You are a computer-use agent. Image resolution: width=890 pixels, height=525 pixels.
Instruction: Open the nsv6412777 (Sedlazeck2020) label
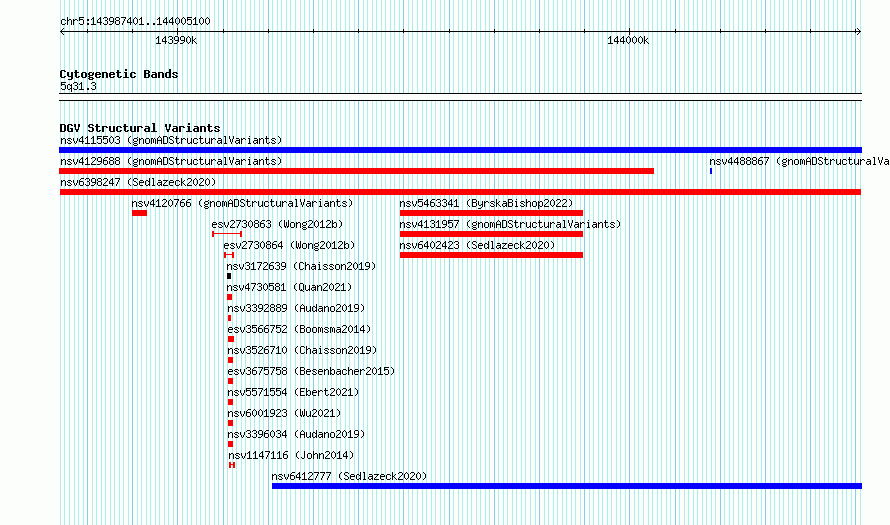349,476
